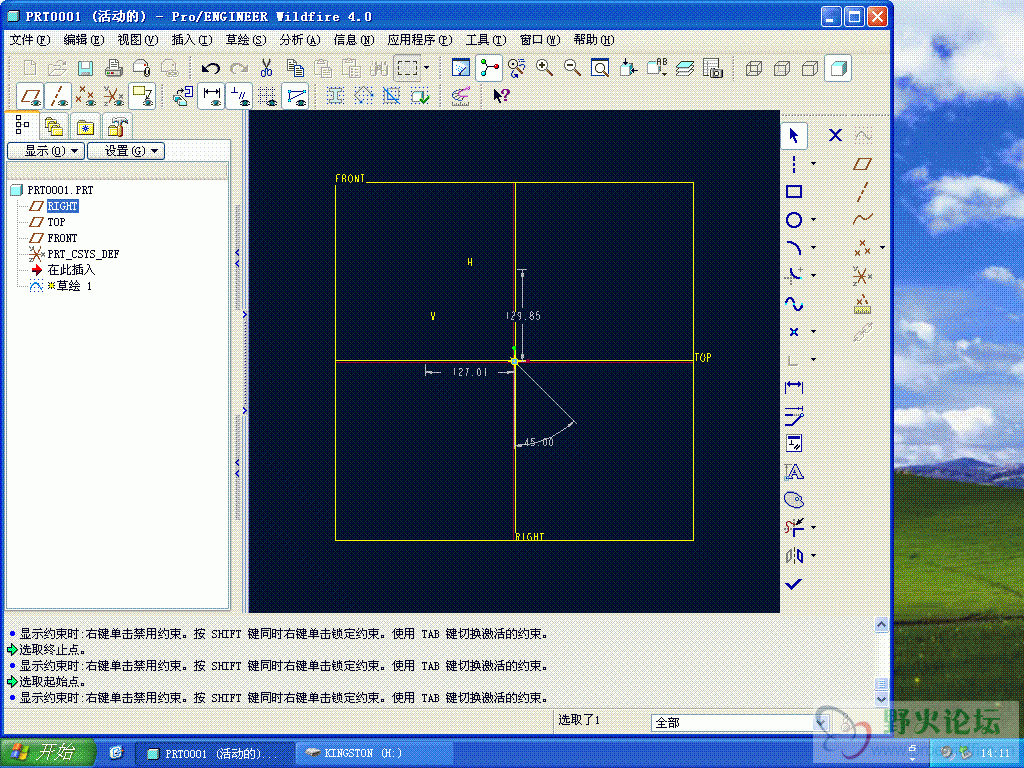Click the Save diskette icon
Image resolution: width=1024 pixels, height=768 pixels.
(86, 68)
